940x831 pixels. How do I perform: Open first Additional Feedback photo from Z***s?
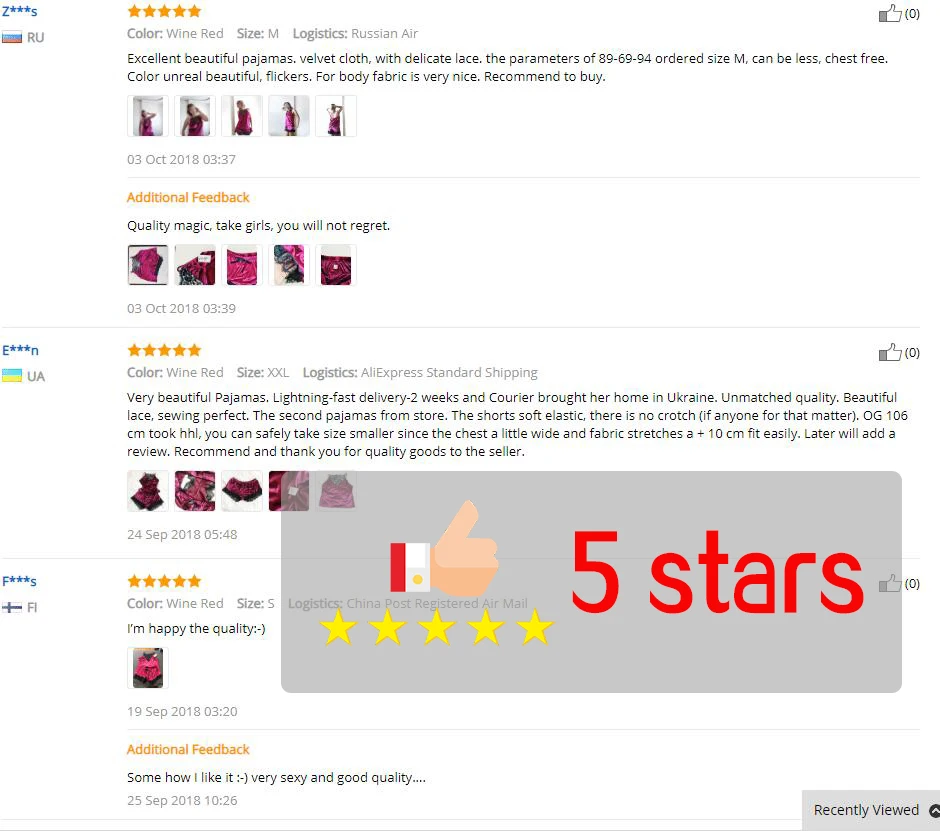(x=147, y=265)
